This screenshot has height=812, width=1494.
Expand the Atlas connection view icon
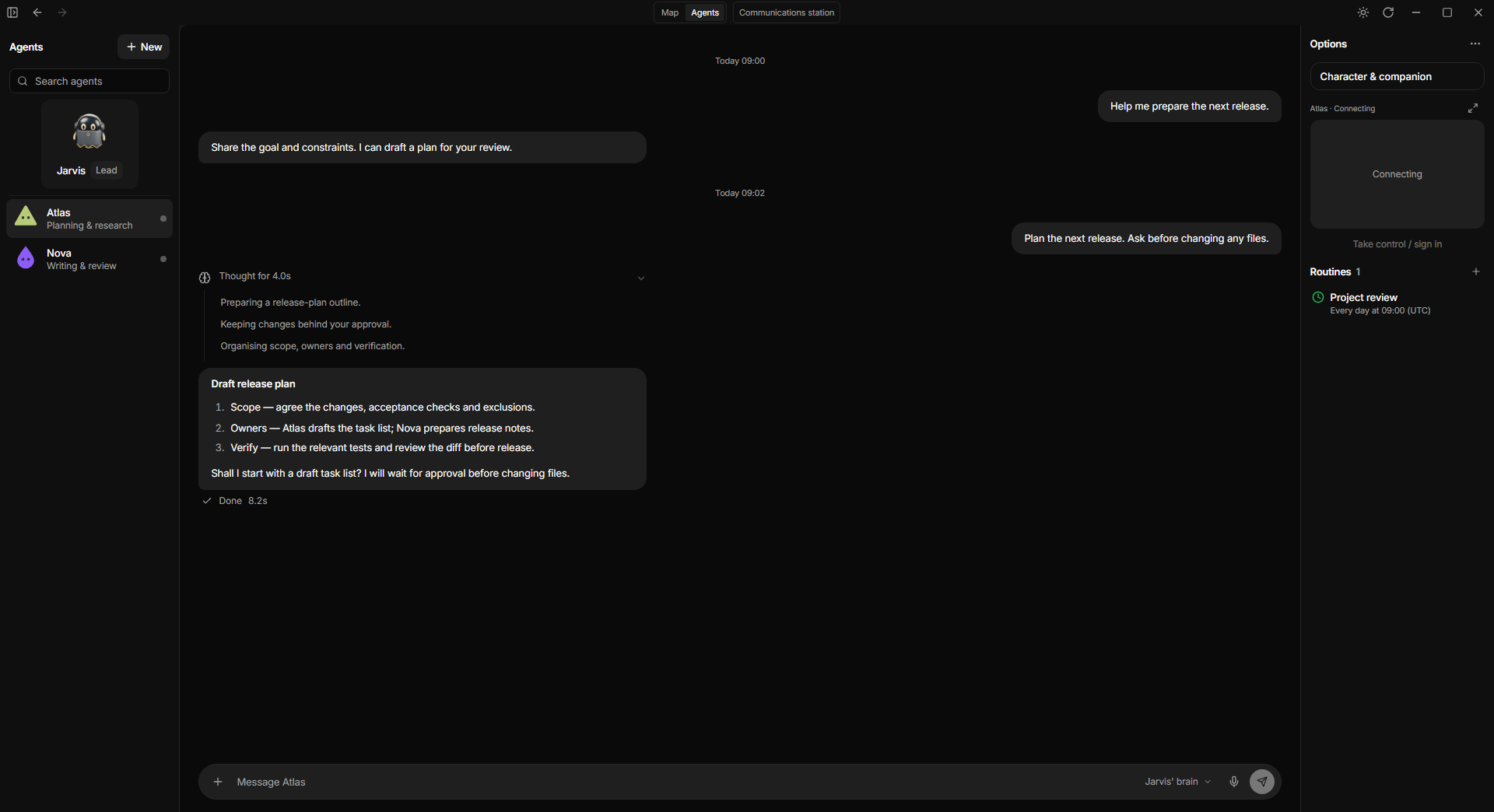[1473, 108]
